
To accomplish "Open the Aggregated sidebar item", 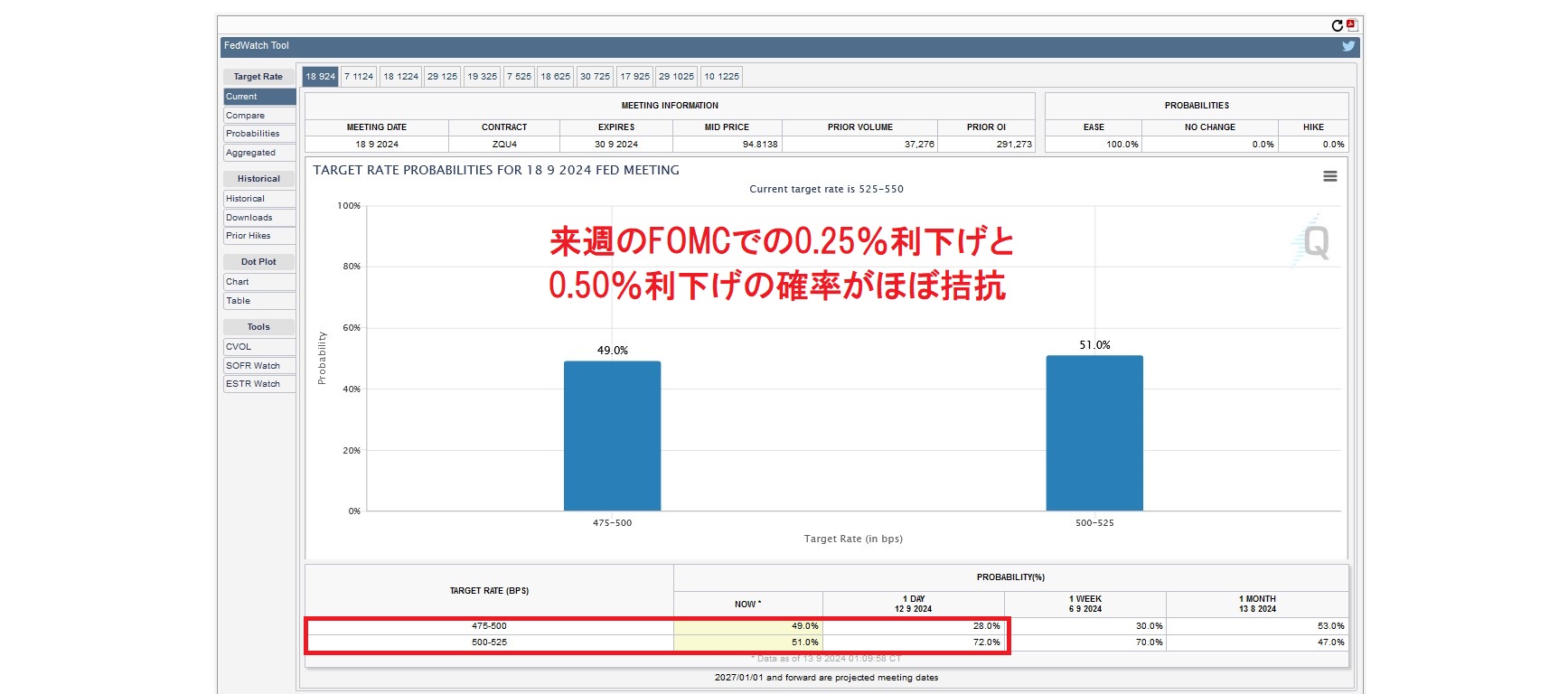I will (259, 153).
